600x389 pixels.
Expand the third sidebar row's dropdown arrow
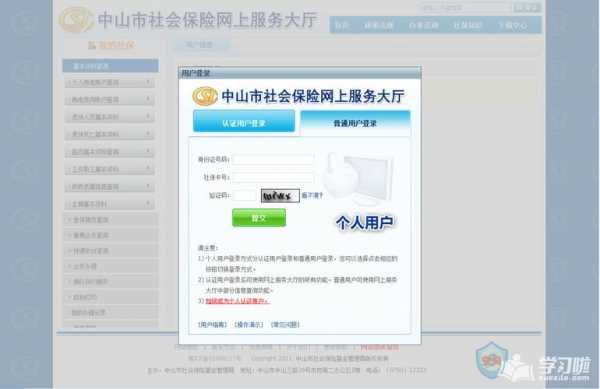coord(148,116)
